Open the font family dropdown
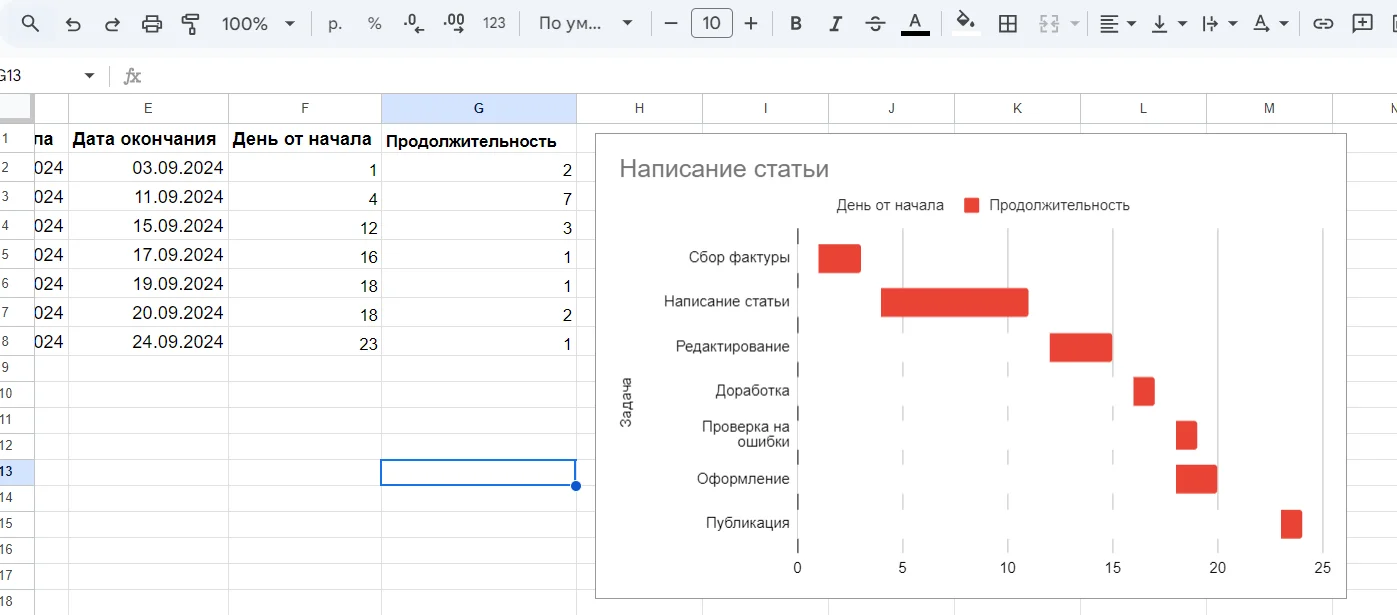1397x615 pixels. point(585,24)
